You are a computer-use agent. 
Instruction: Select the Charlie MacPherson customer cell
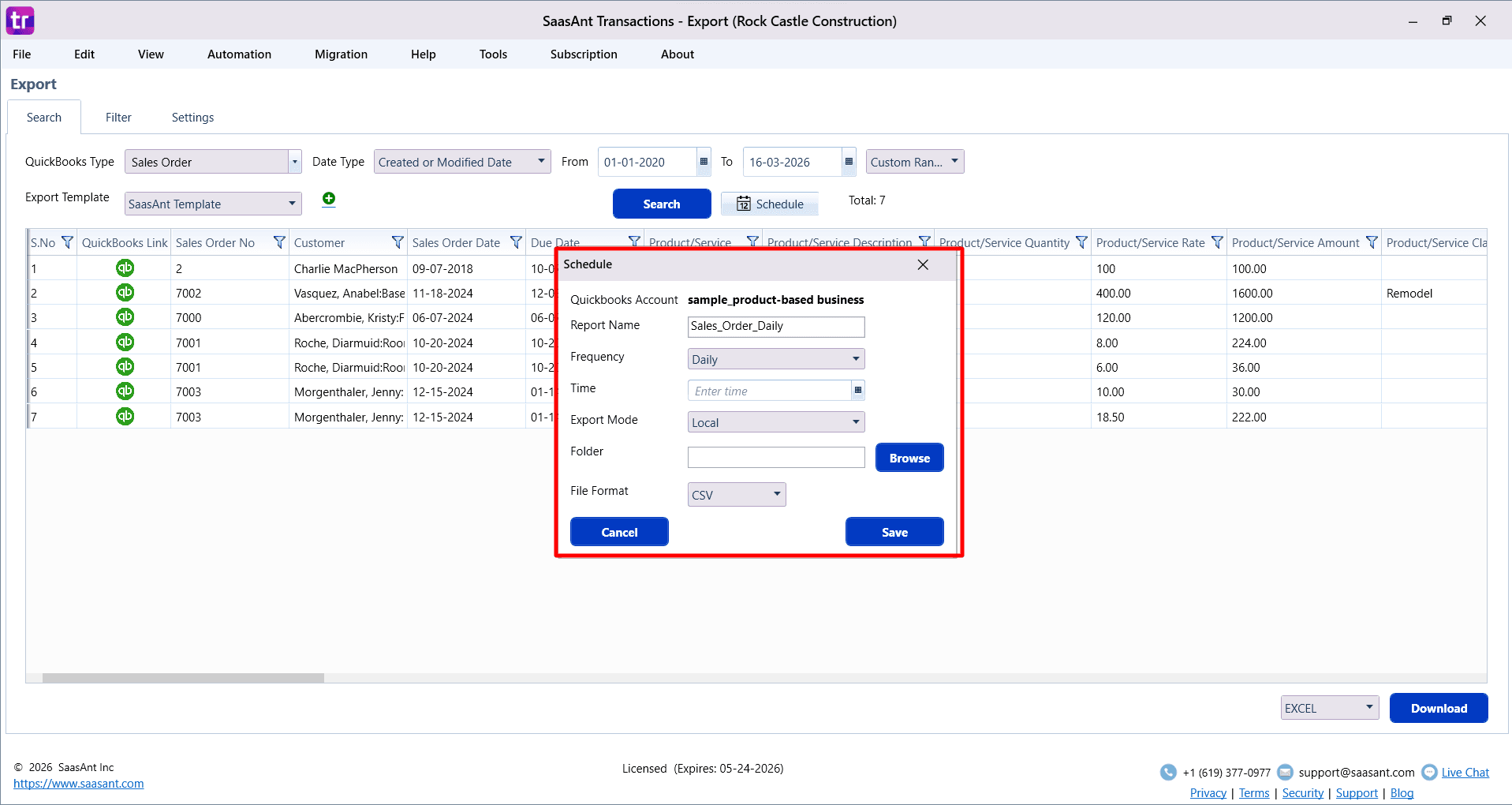[347, 268]
